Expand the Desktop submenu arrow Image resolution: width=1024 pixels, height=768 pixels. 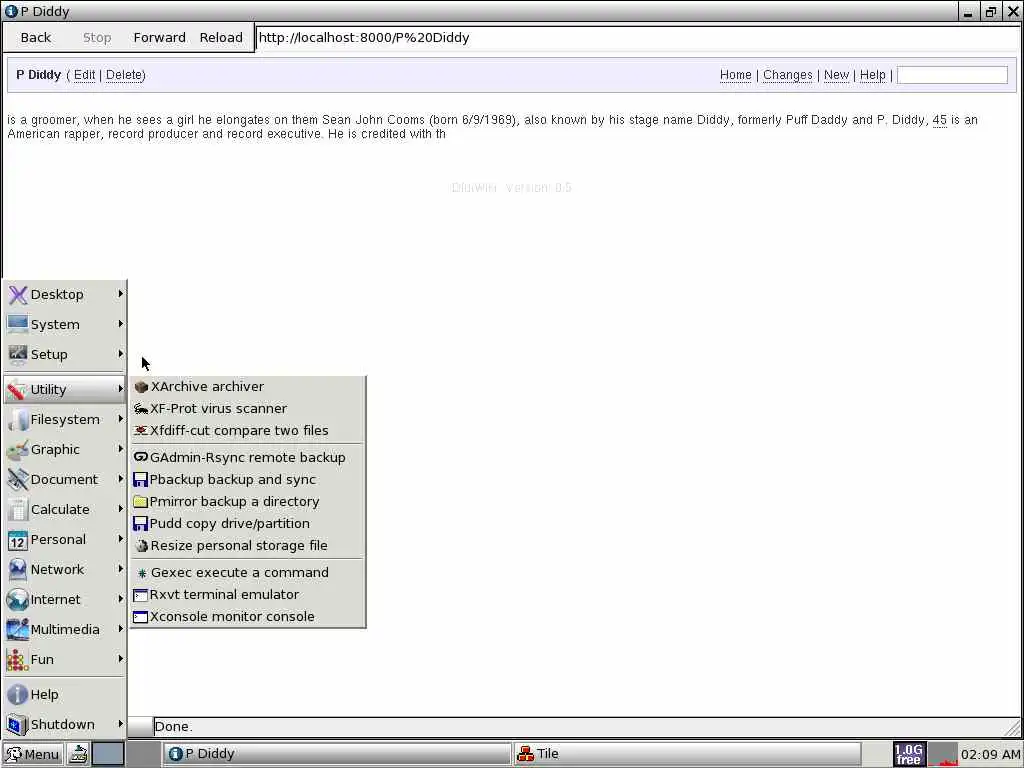point(120,295)
